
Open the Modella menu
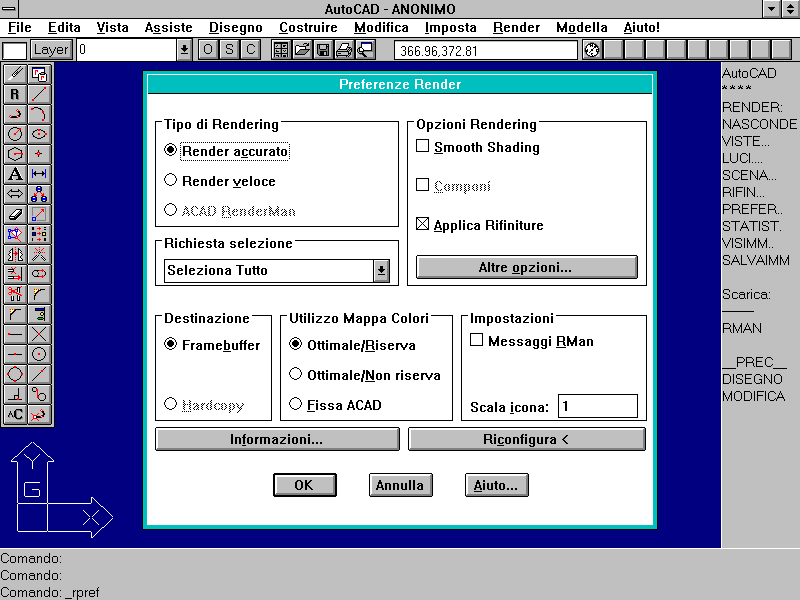582,28
